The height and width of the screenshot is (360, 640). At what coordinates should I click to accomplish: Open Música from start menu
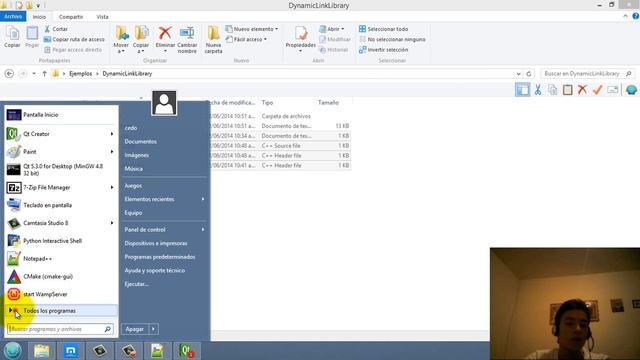coord(133,169)
